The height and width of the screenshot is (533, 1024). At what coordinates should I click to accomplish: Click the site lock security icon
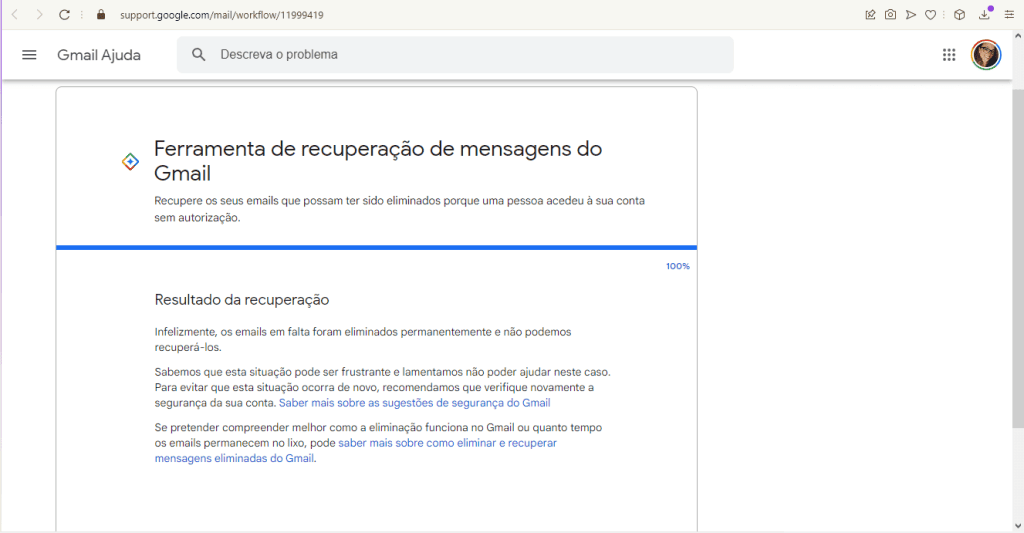coord(101,14)
